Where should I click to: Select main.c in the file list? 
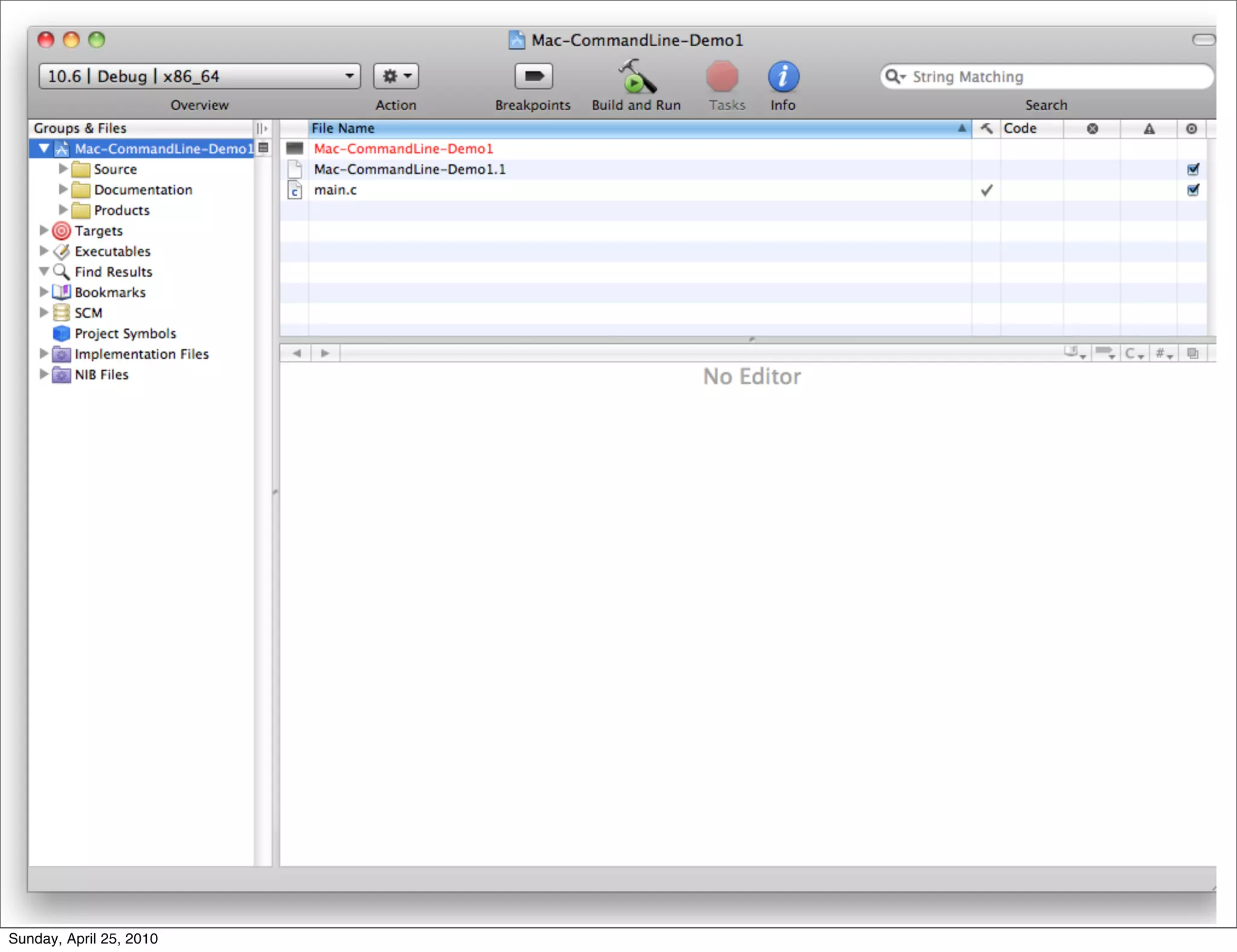335,190
